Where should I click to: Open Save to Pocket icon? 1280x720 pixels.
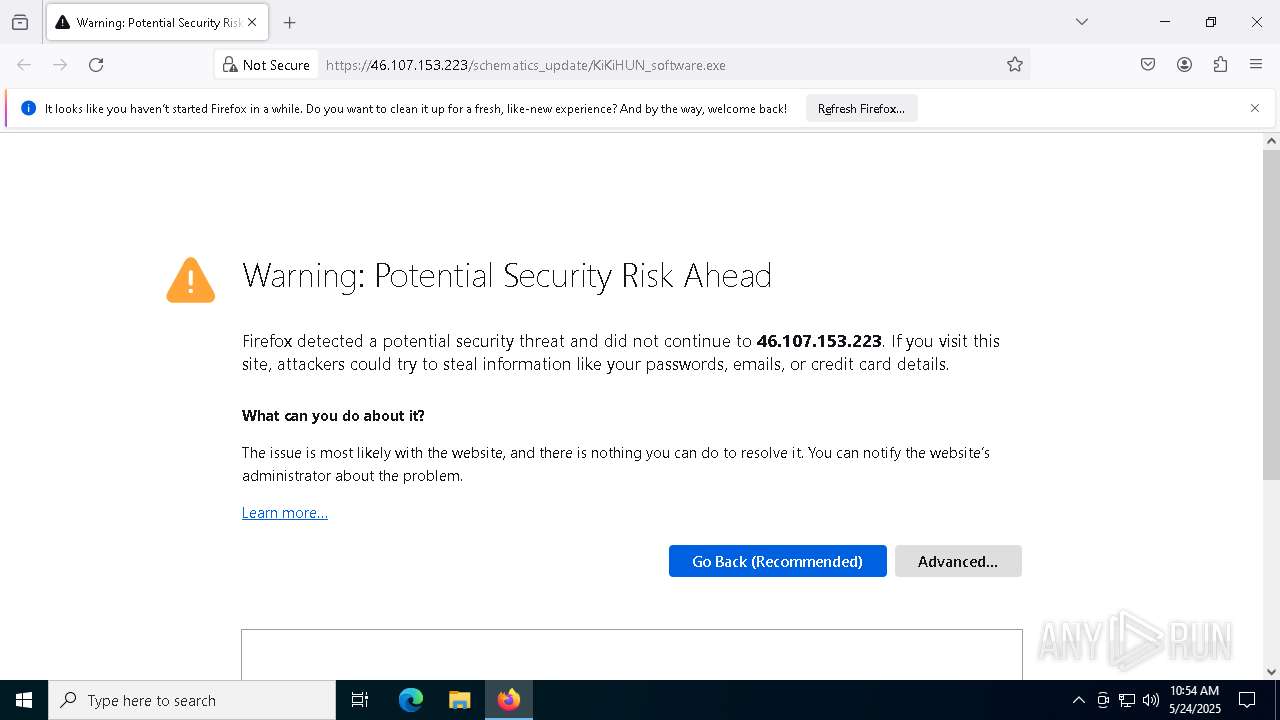1148,65
